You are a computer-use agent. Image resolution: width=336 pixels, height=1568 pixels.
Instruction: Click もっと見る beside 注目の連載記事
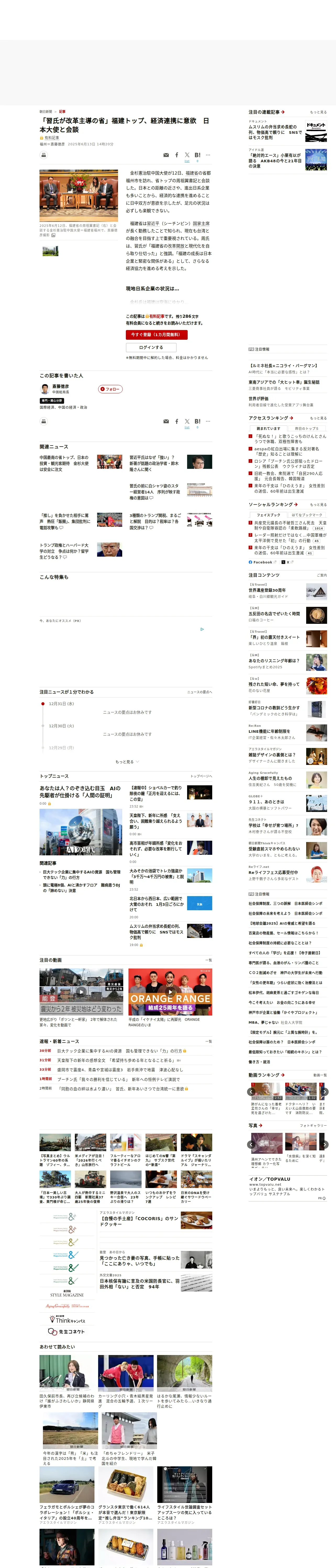pos(318,112)
